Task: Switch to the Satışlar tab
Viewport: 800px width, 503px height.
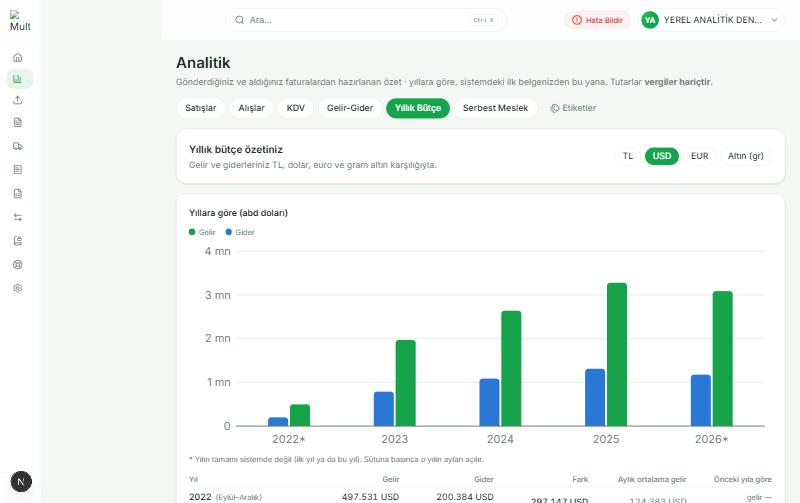Action: [201, 108]
